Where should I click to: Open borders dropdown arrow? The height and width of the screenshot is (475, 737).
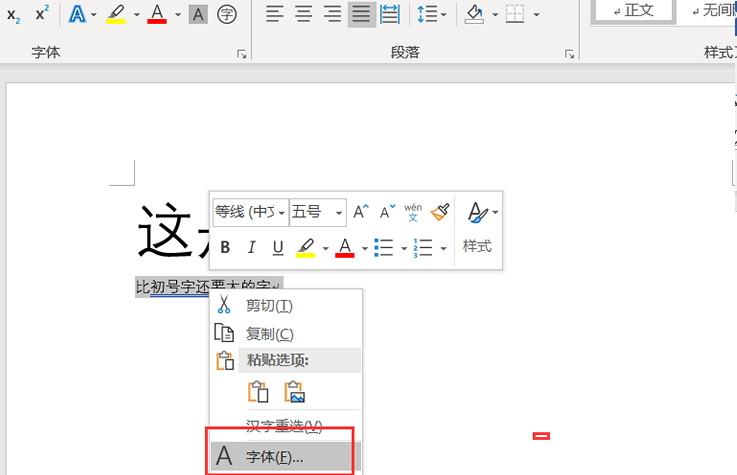coord(536,15)
